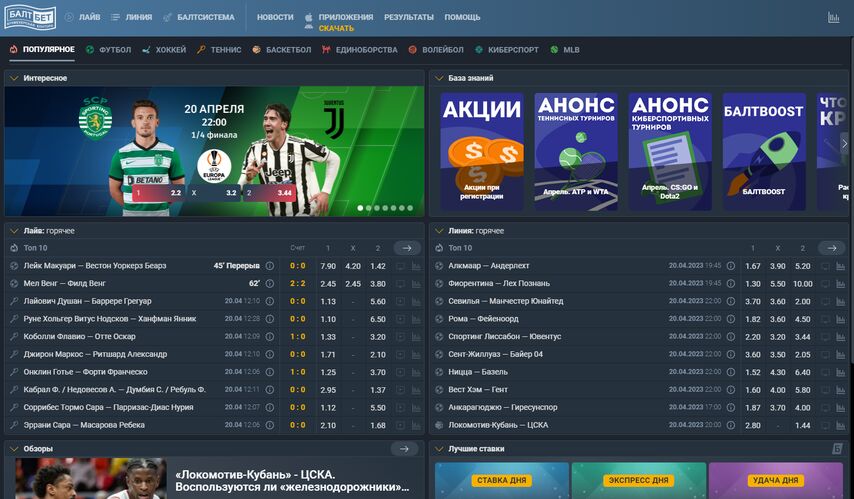Open Результаты page
Screen dimensions: 854x499
[409, 17]
